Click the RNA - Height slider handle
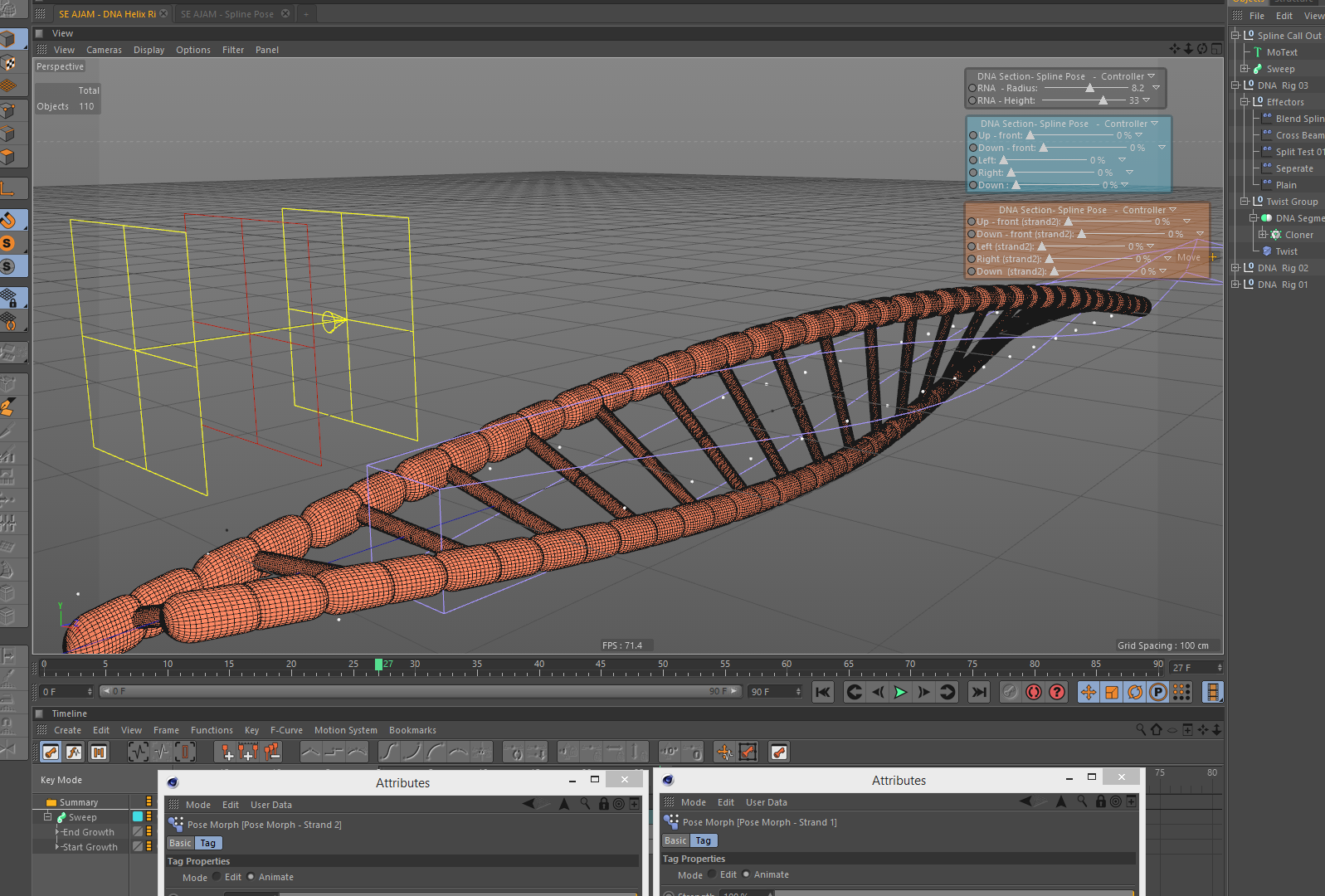Screen dimensions: 1325x896 (x=1103, y=100)
